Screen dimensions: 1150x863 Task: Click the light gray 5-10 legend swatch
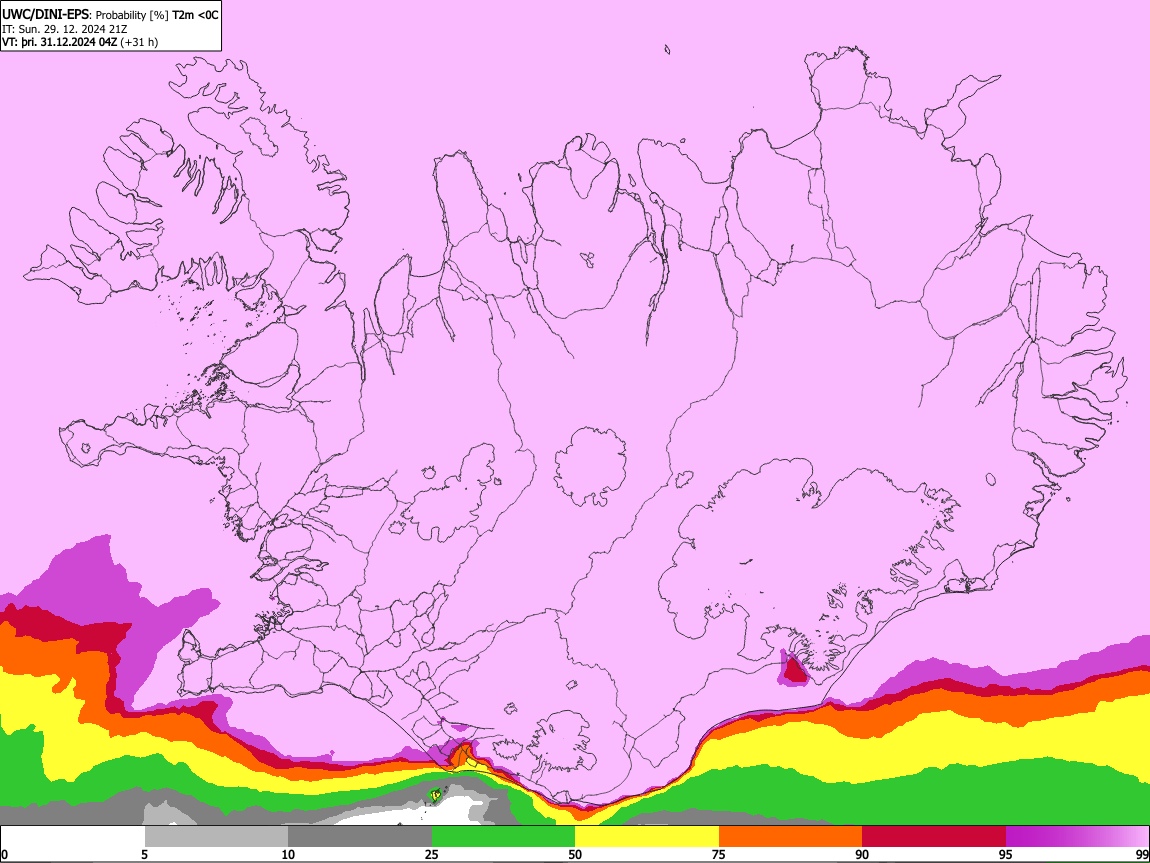[216, 837]
